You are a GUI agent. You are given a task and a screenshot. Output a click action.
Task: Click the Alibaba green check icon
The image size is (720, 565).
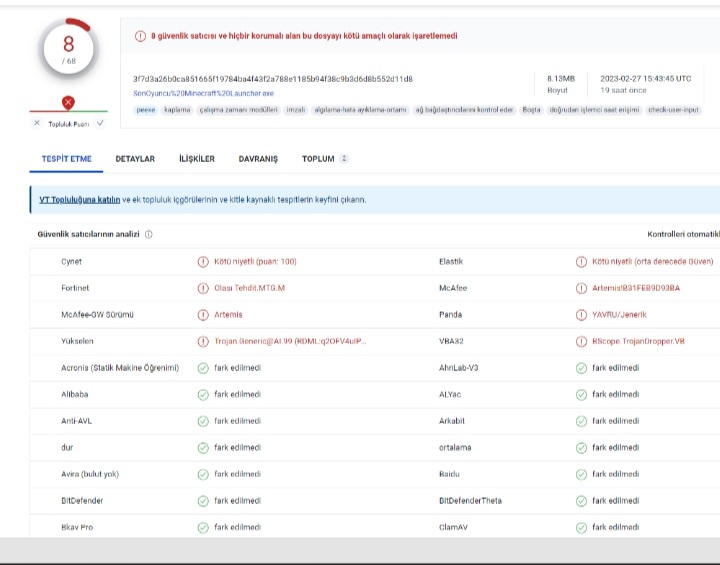click(203, 395)
